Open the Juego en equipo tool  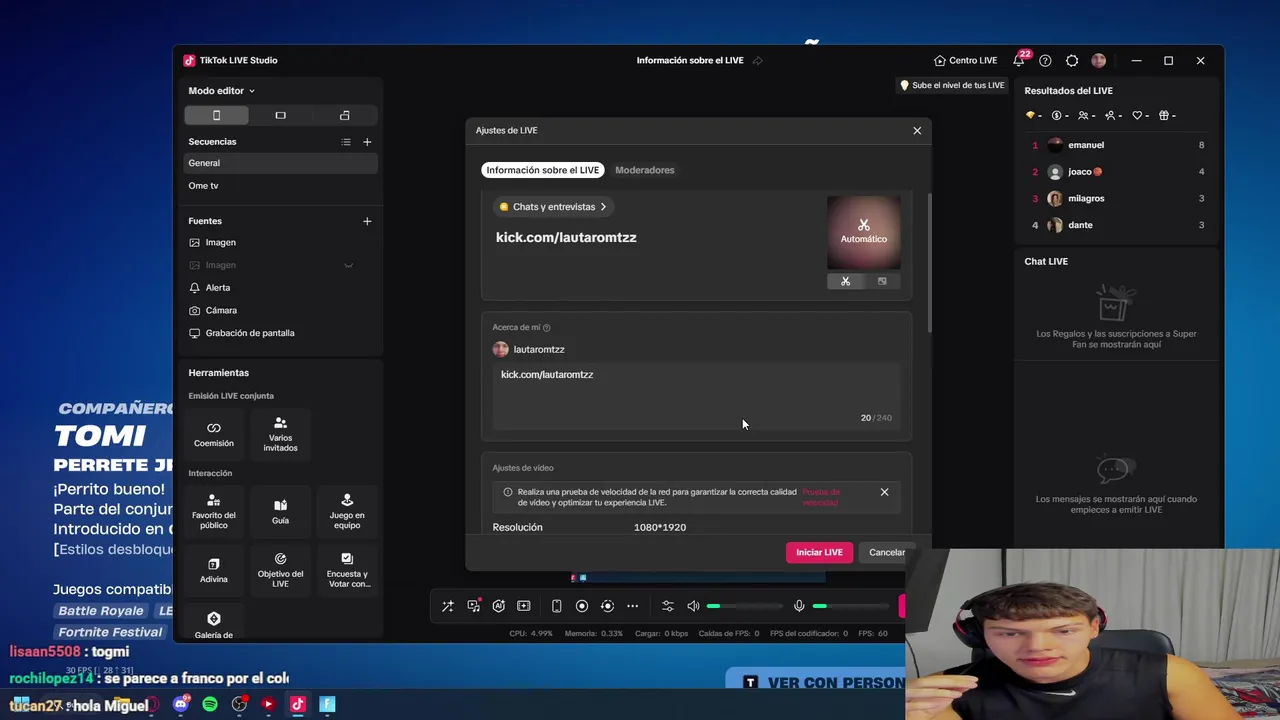(347, 511)
